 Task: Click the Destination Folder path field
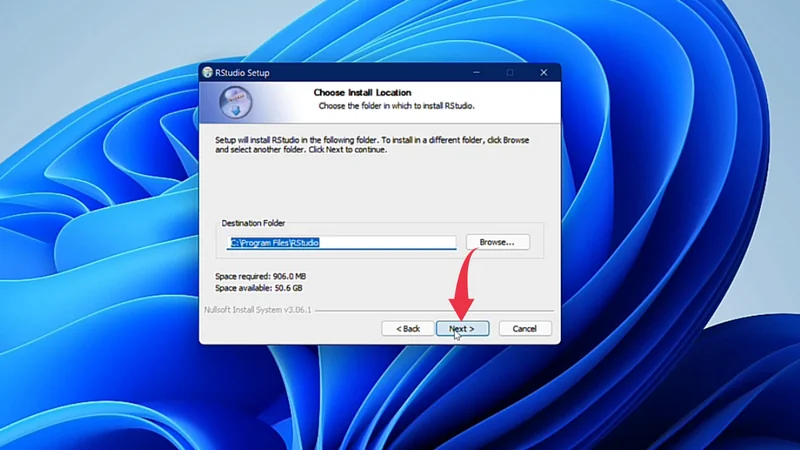[340, 242]
